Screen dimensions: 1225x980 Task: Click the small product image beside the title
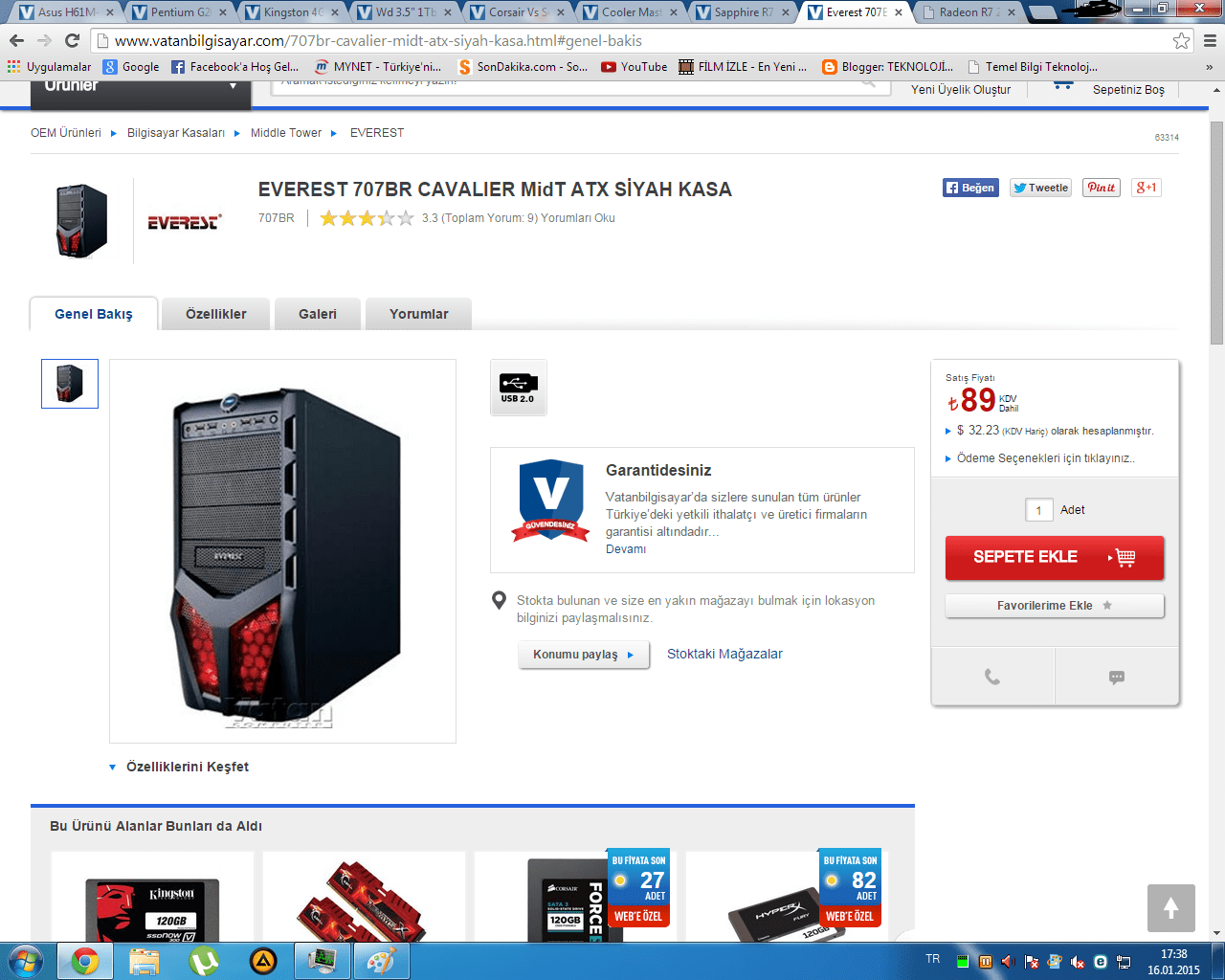pos(81,221)
